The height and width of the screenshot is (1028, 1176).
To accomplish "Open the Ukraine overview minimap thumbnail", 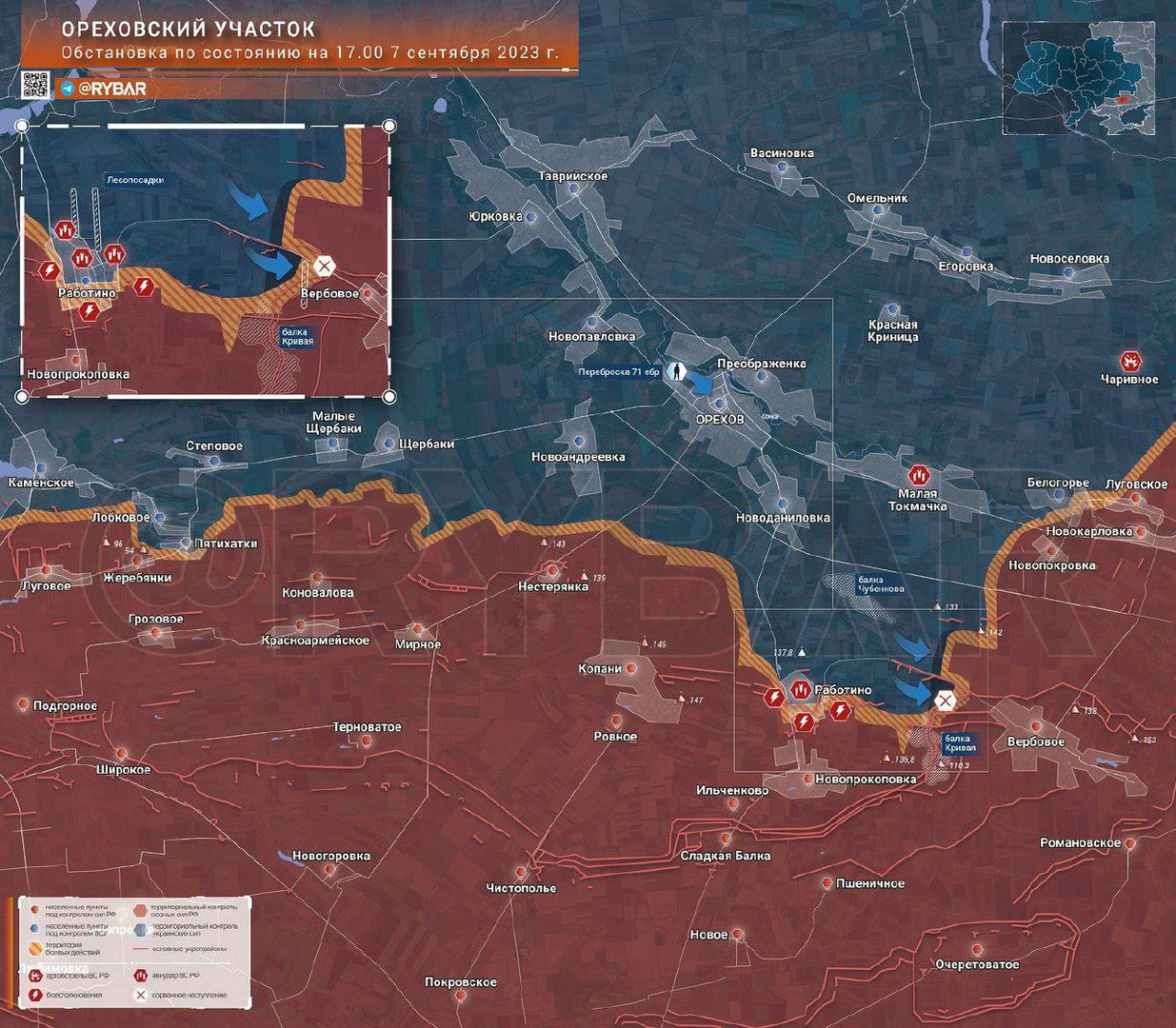I will 1078,78.
